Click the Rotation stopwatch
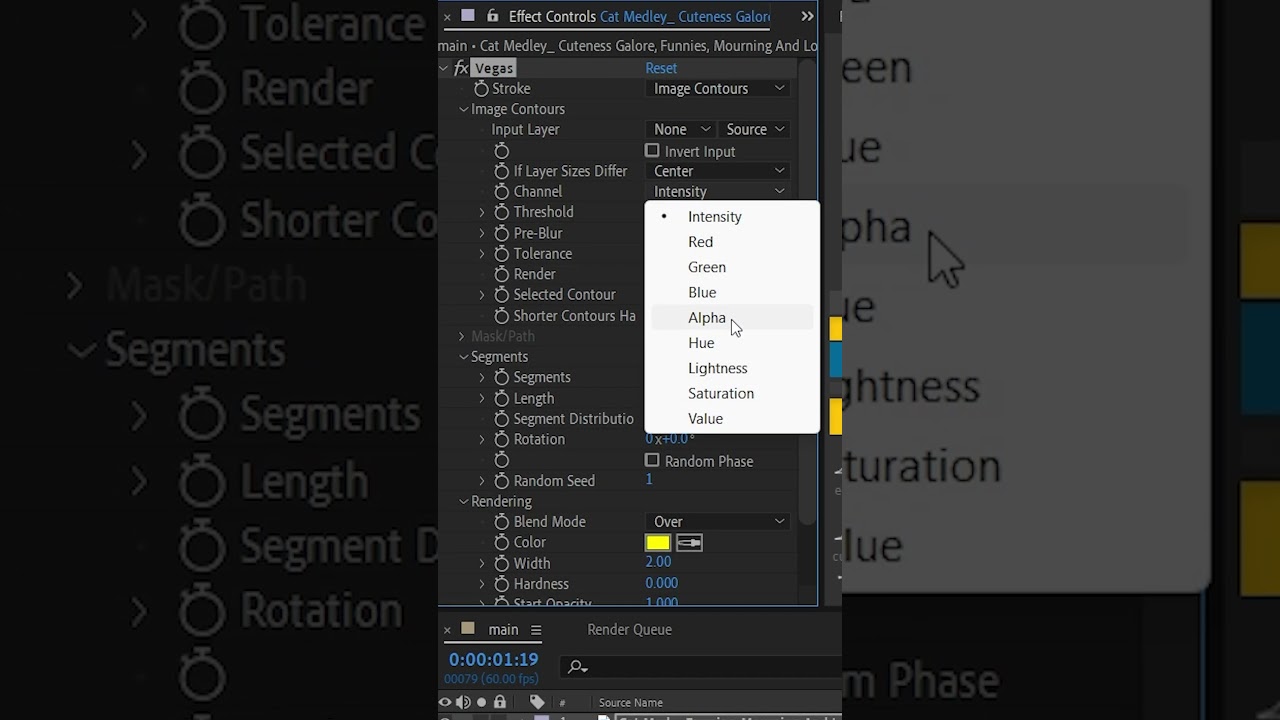This screenshot has width=1280, height=720. [502, 440]
